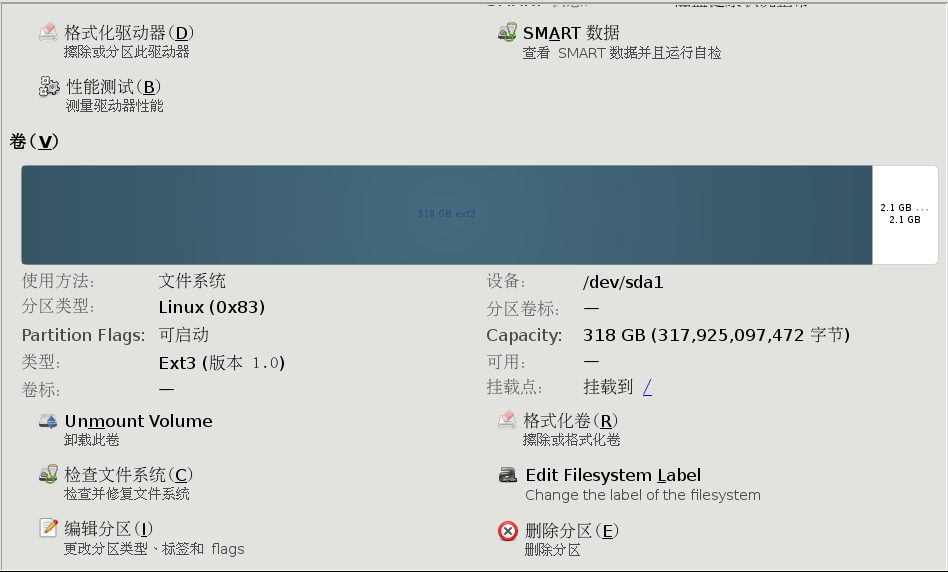Click the Unmount Volume eject icon
This screenshot has height=572, width=948.
(48, 421)
